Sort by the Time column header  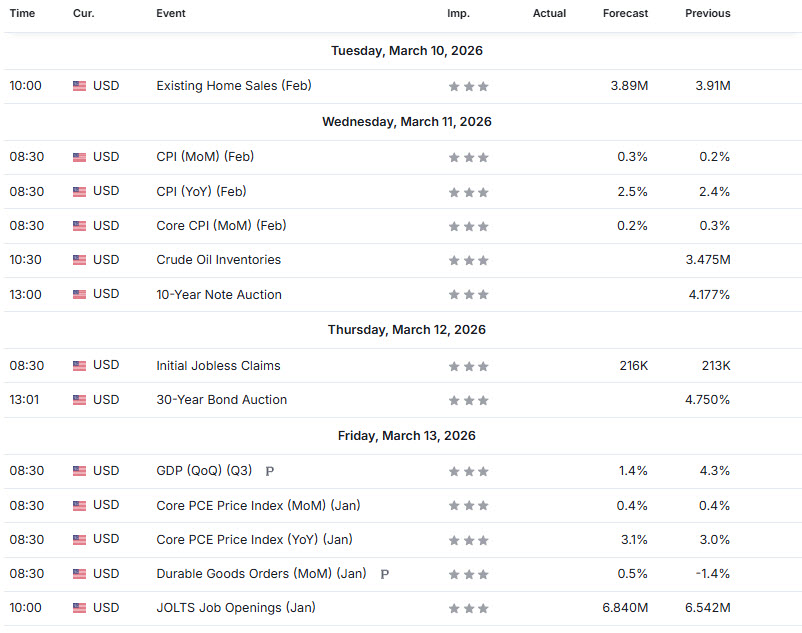(22, 14)
